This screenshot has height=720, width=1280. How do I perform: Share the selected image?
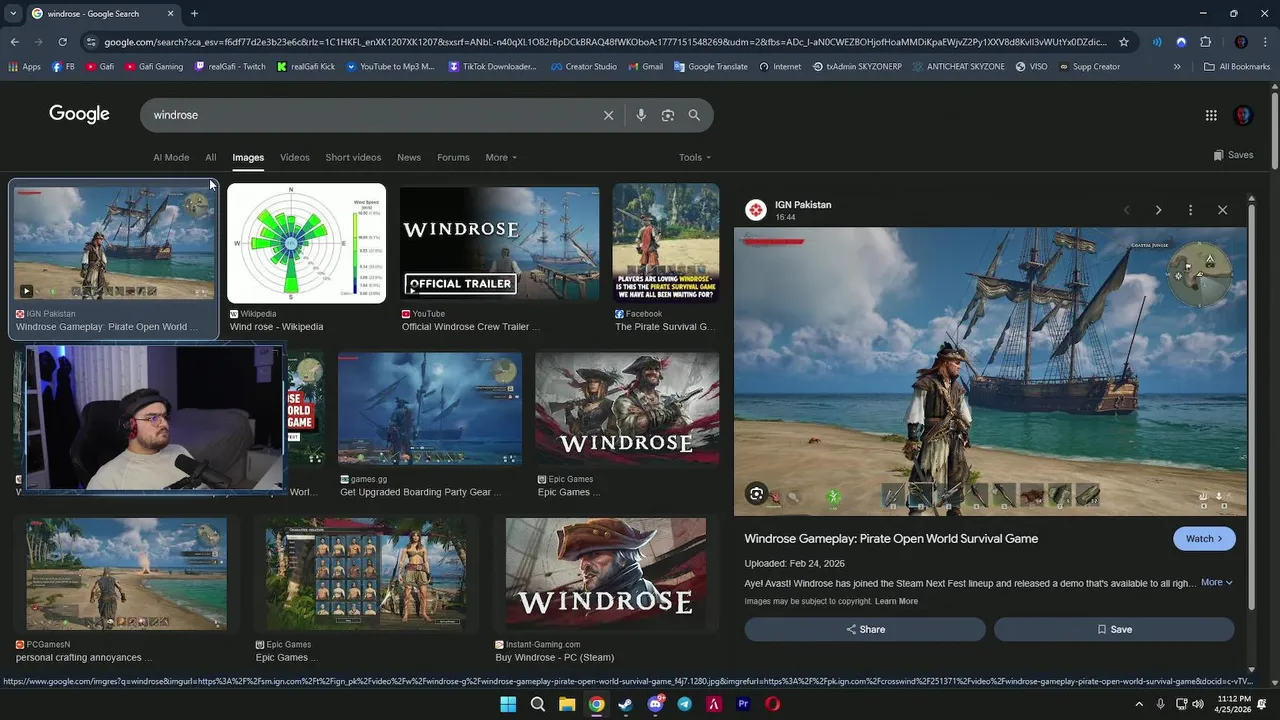(x=865, y=629)
